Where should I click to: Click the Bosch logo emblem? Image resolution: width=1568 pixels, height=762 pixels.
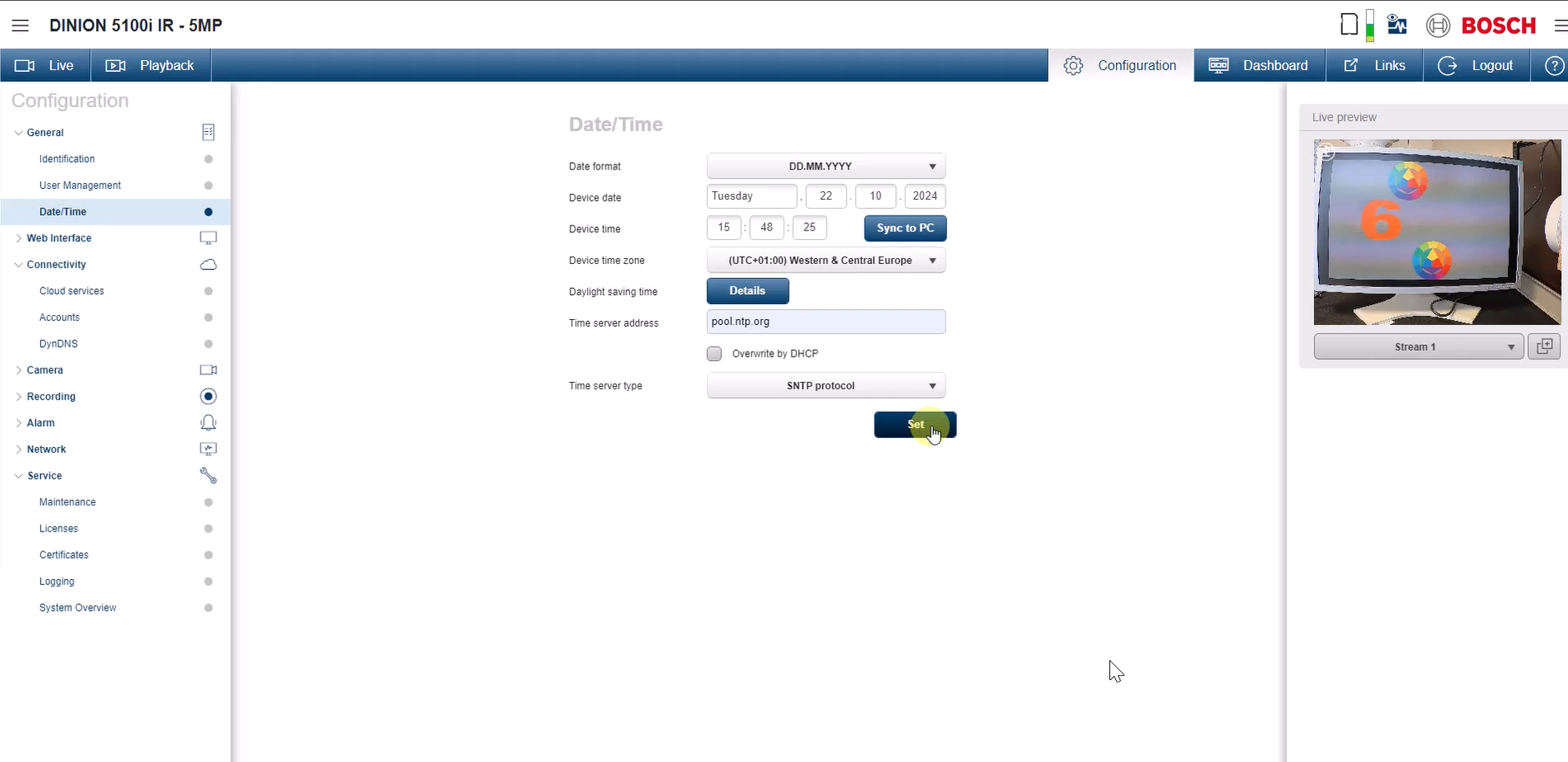[x=1438, y=25]
